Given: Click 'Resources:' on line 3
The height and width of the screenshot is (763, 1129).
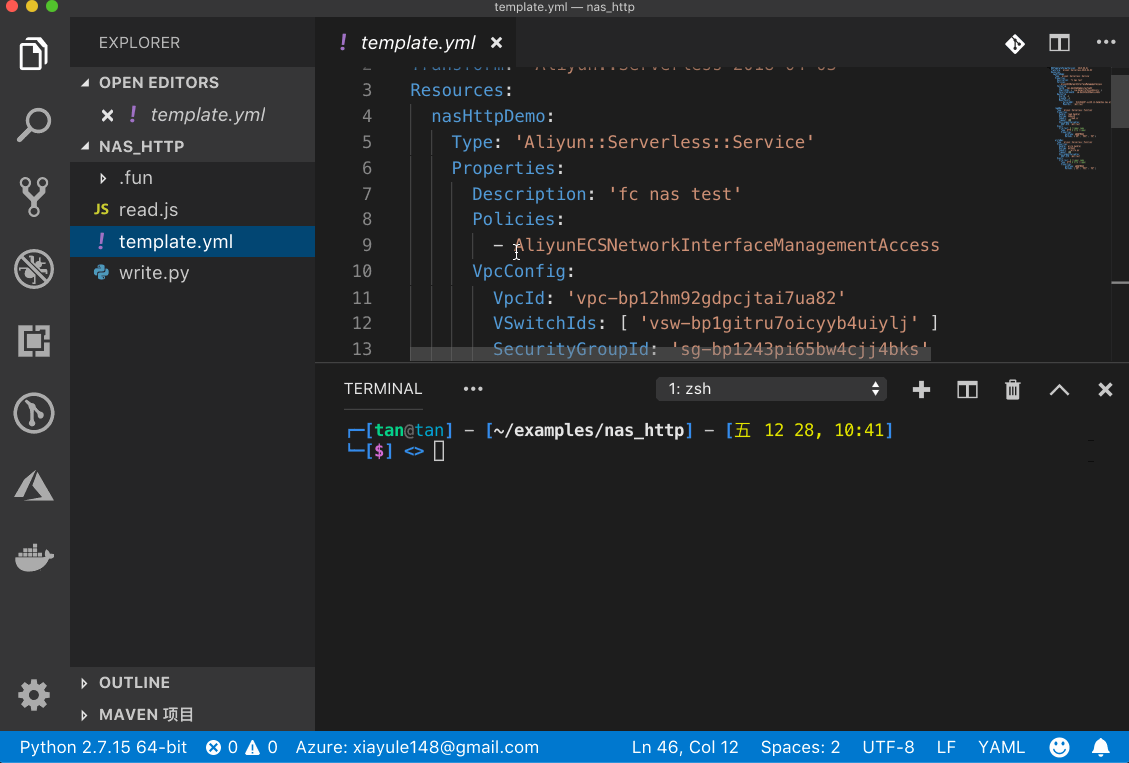Looking at the screenshot, I should click(x=461, y=90).
